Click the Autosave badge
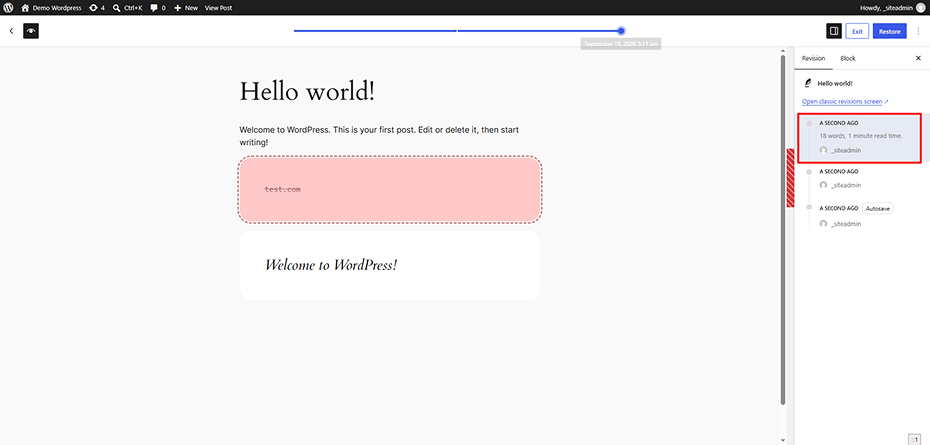 (878, 208)
